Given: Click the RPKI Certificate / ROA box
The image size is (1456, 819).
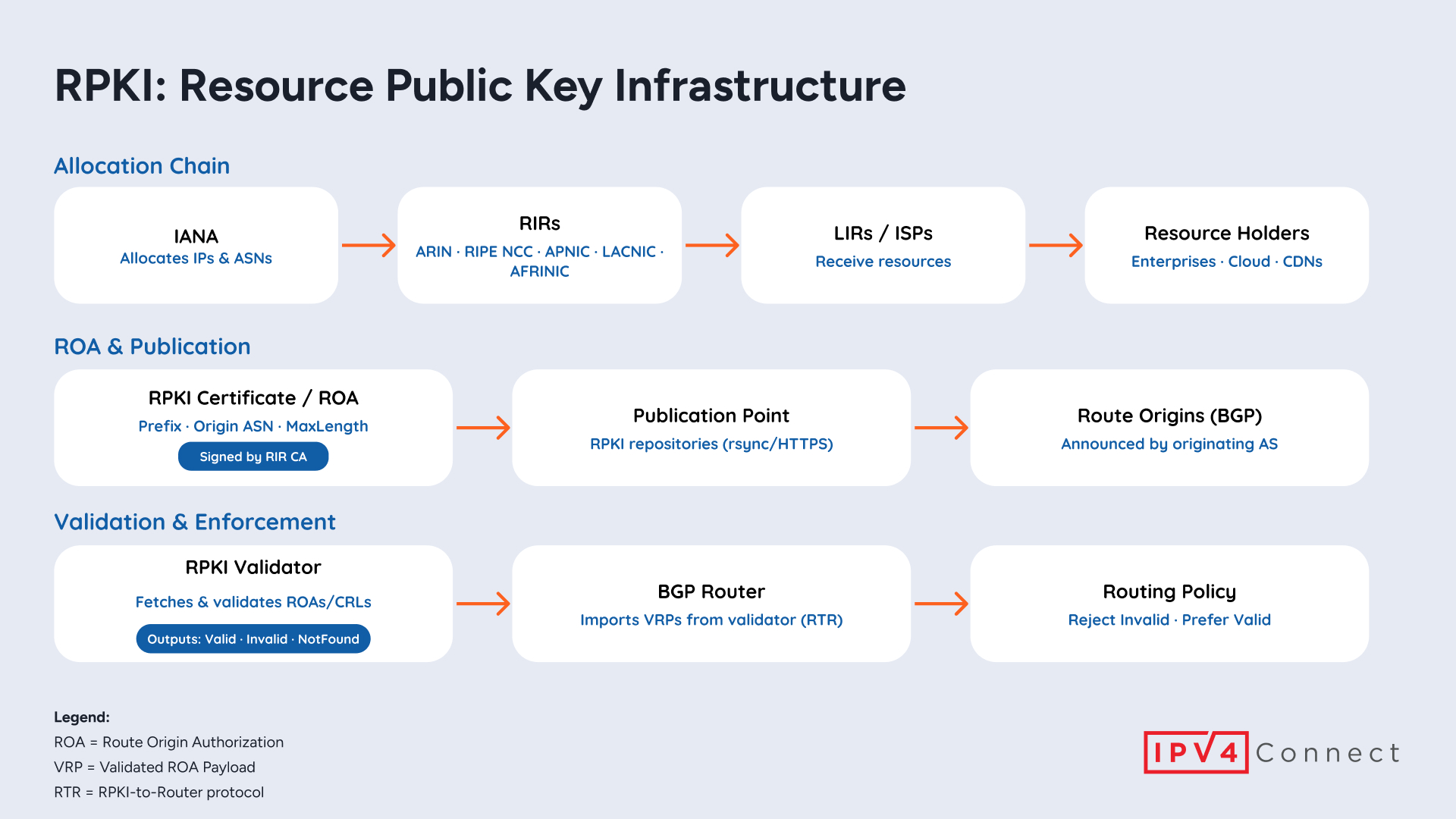Looking at the screenshot, I should click(253, 425).
